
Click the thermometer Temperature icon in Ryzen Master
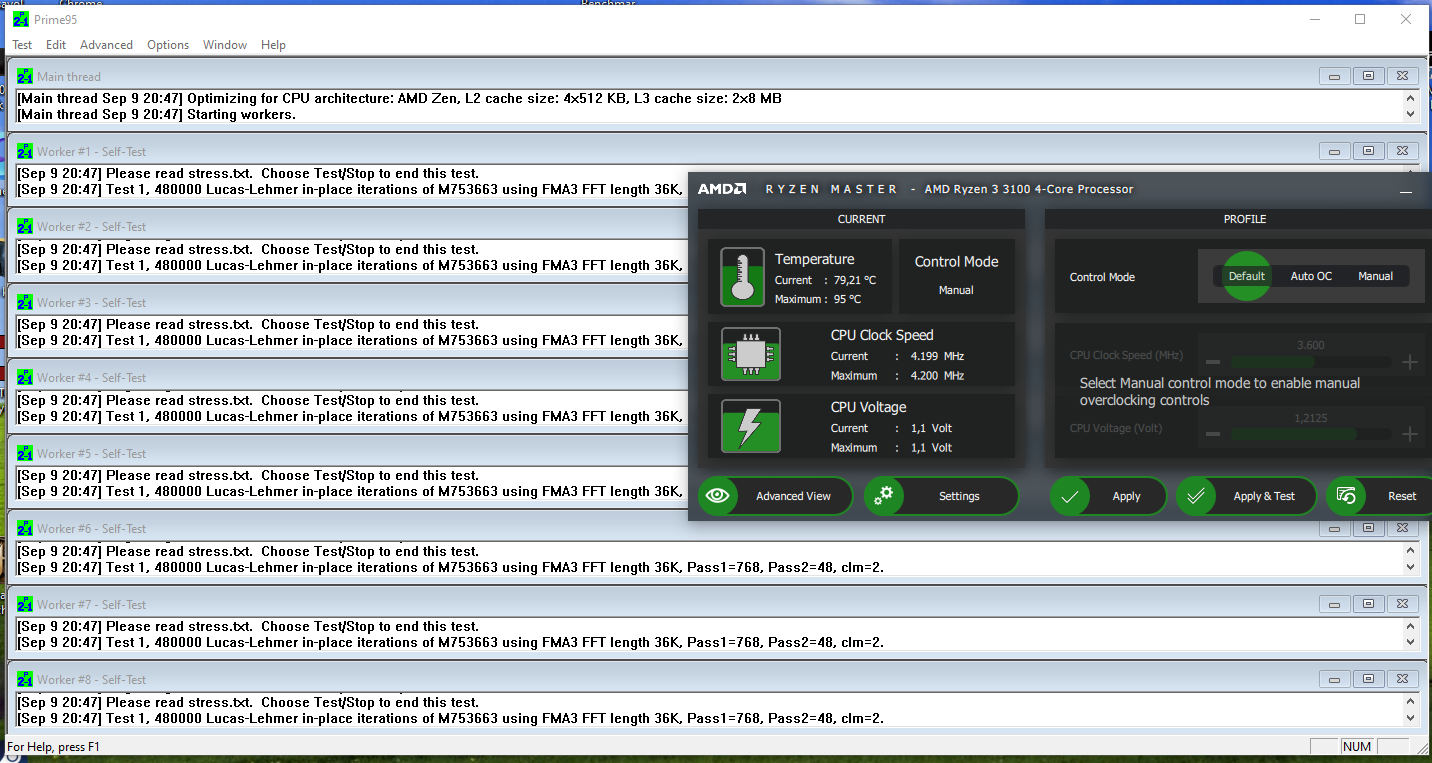click(x=742, y=277)
